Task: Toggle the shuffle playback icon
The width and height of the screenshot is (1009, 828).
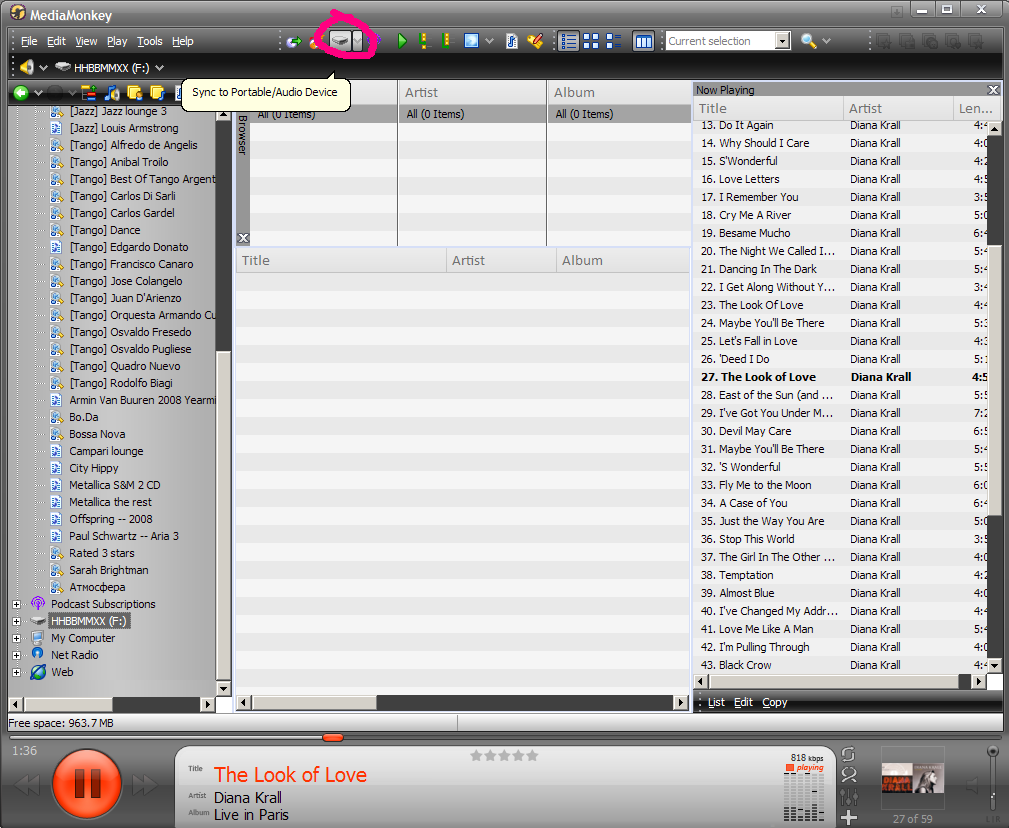Action: click(849, 775)
